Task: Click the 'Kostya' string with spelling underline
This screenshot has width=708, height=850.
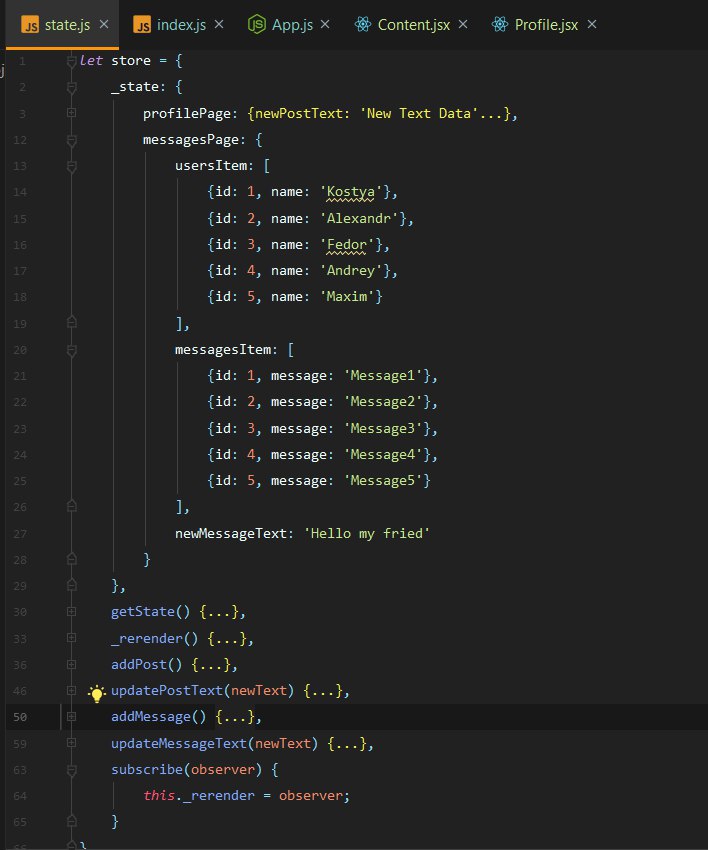Action: coord(351,192)
